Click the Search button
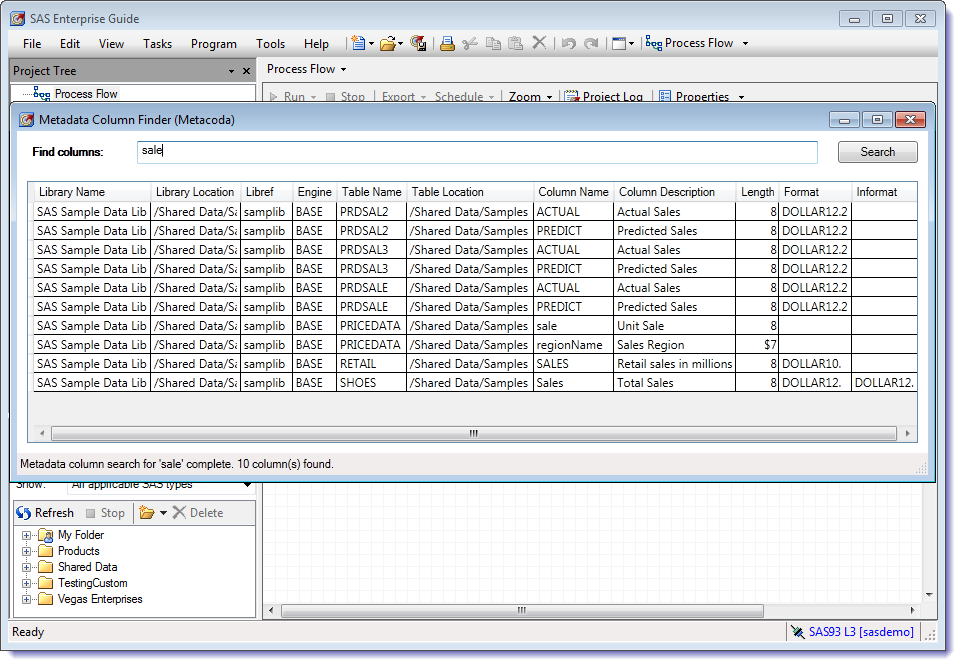This screenshot has width=961, height=666. point(877,152)
